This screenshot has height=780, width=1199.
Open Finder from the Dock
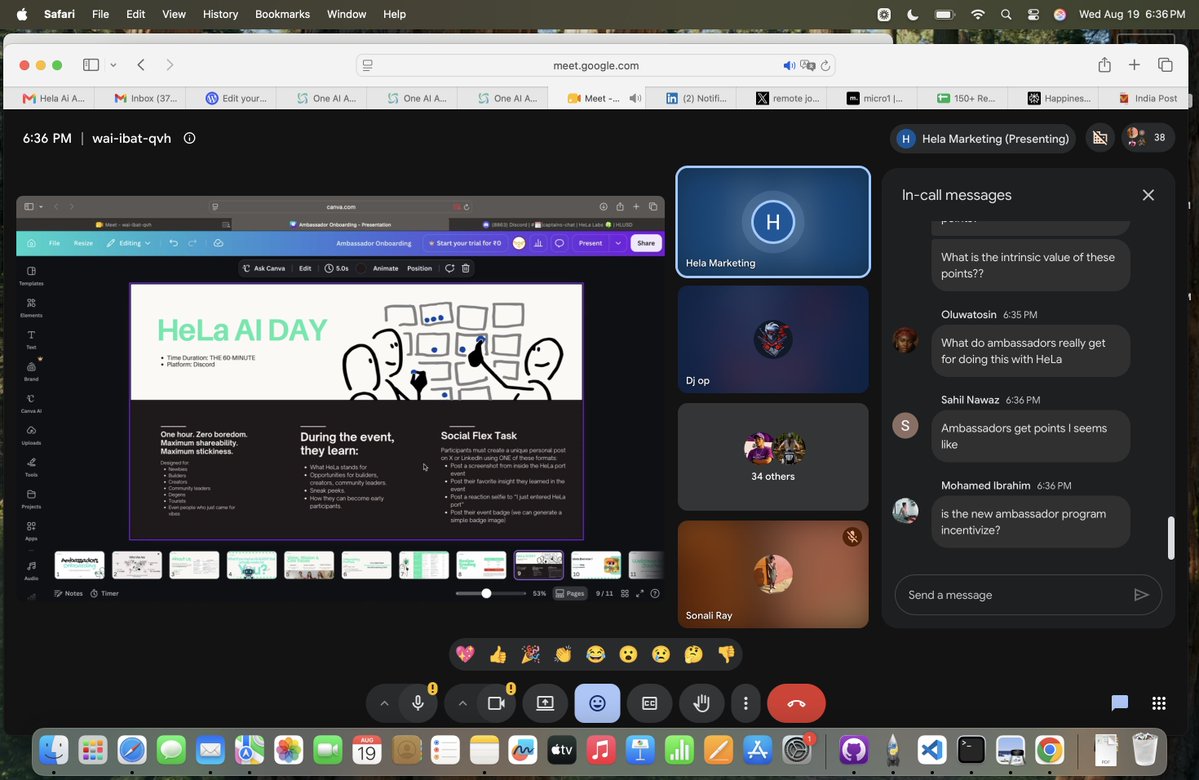point(54,750)
